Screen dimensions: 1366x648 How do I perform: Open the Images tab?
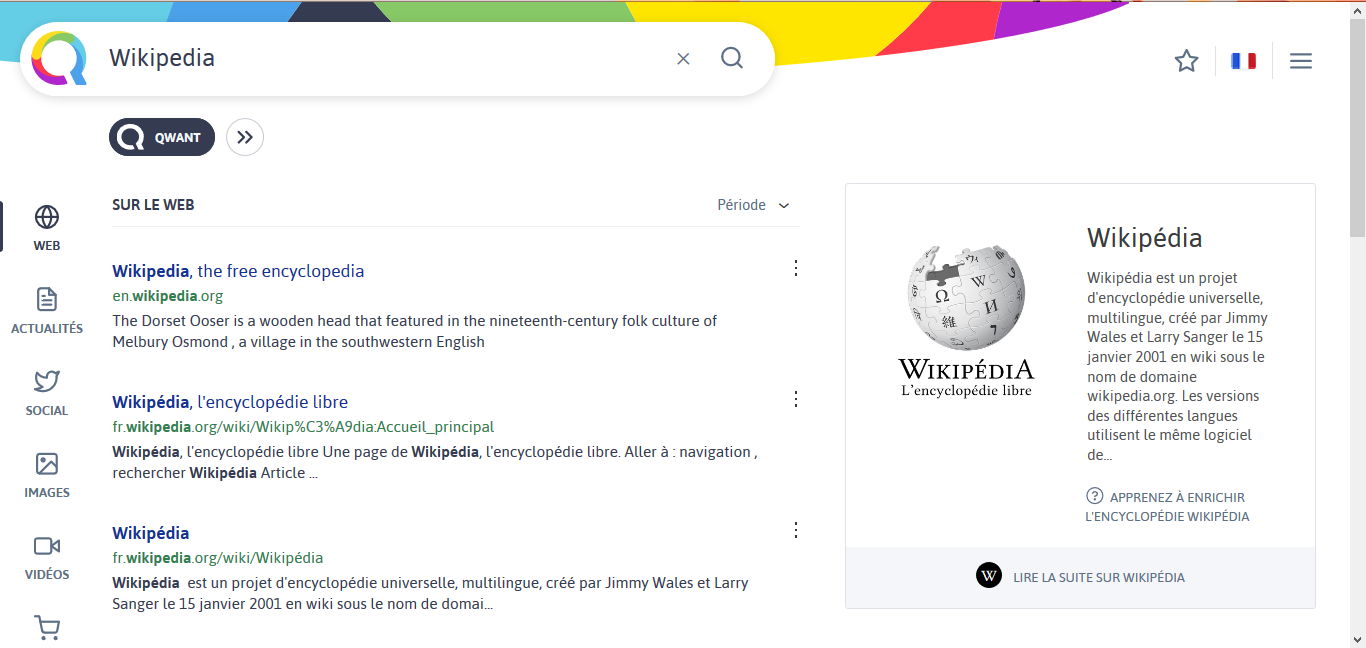[x=47, y=475]
